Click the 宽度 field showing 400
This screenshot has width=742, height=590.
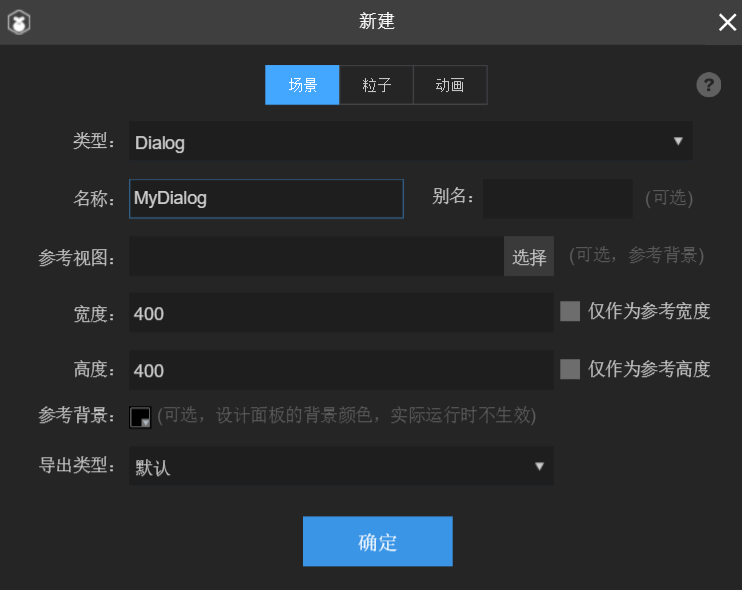[x=340, y=313]
